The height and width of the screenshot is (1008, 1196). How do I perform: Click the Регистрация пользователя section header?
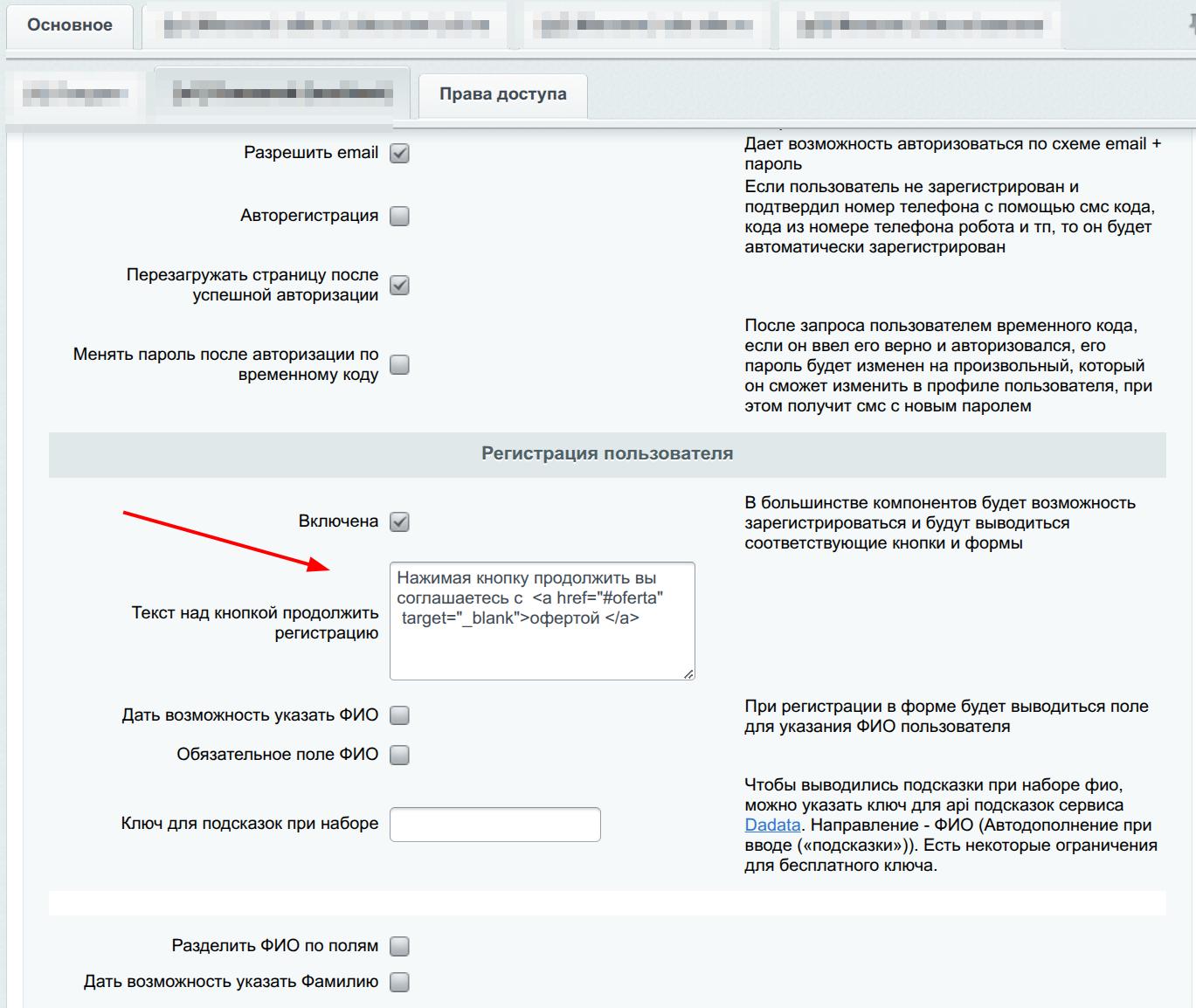point(607,454)
